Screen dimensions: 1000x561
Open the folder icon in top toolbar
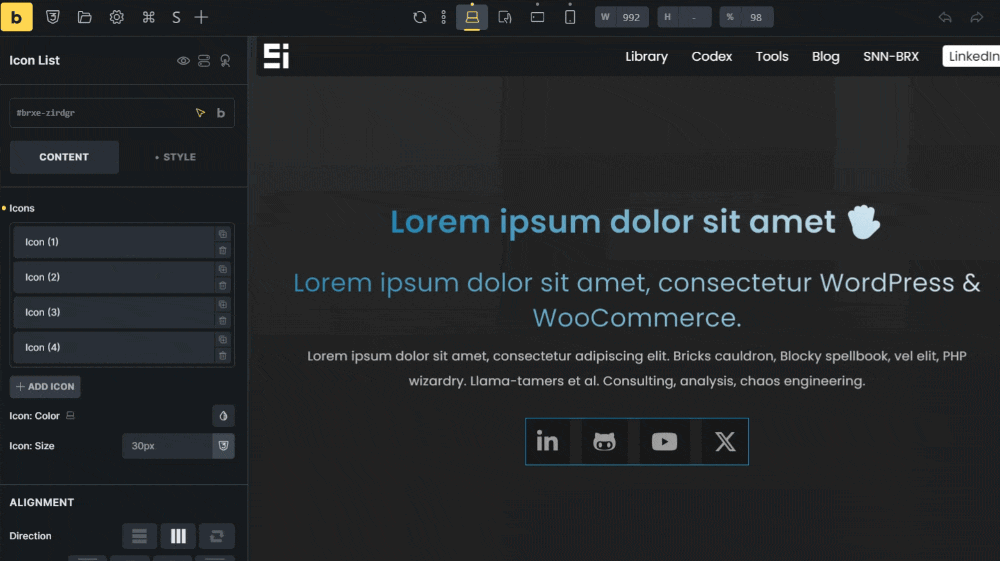pyautogui.click(x=84, y=17)
